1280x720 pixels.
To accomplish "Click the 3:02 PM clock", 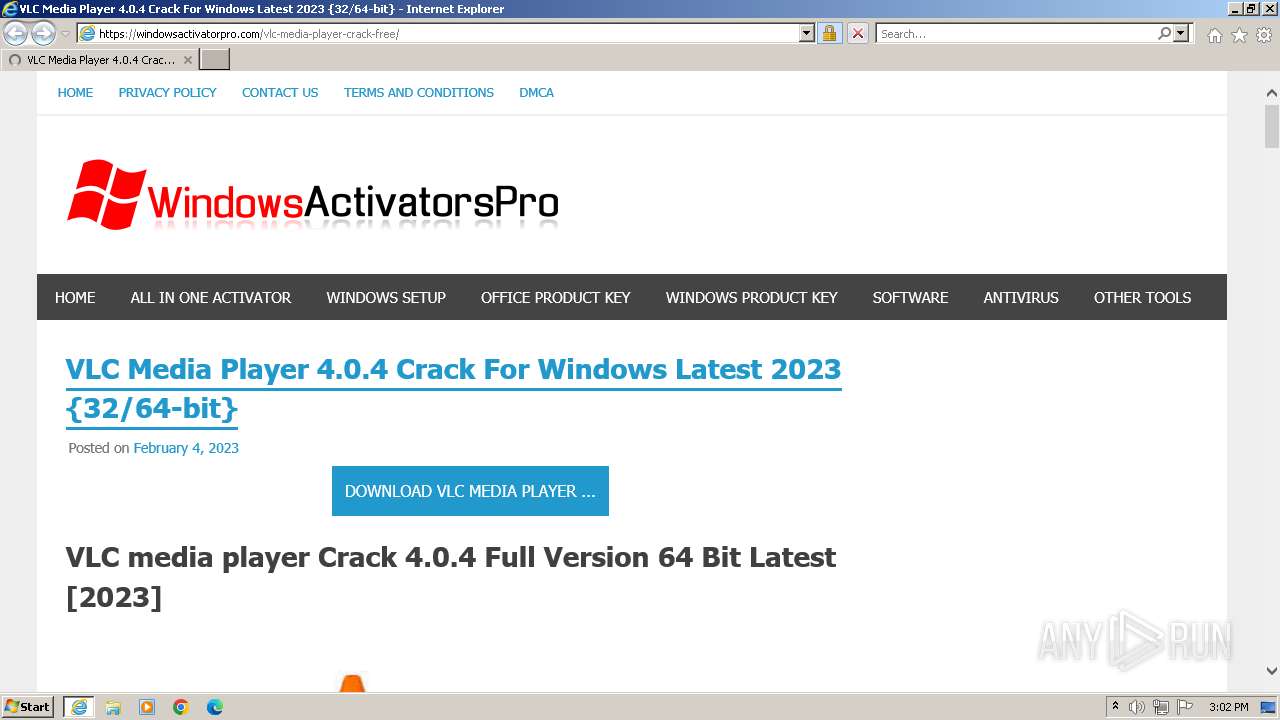I will (x=1229, y=707).
